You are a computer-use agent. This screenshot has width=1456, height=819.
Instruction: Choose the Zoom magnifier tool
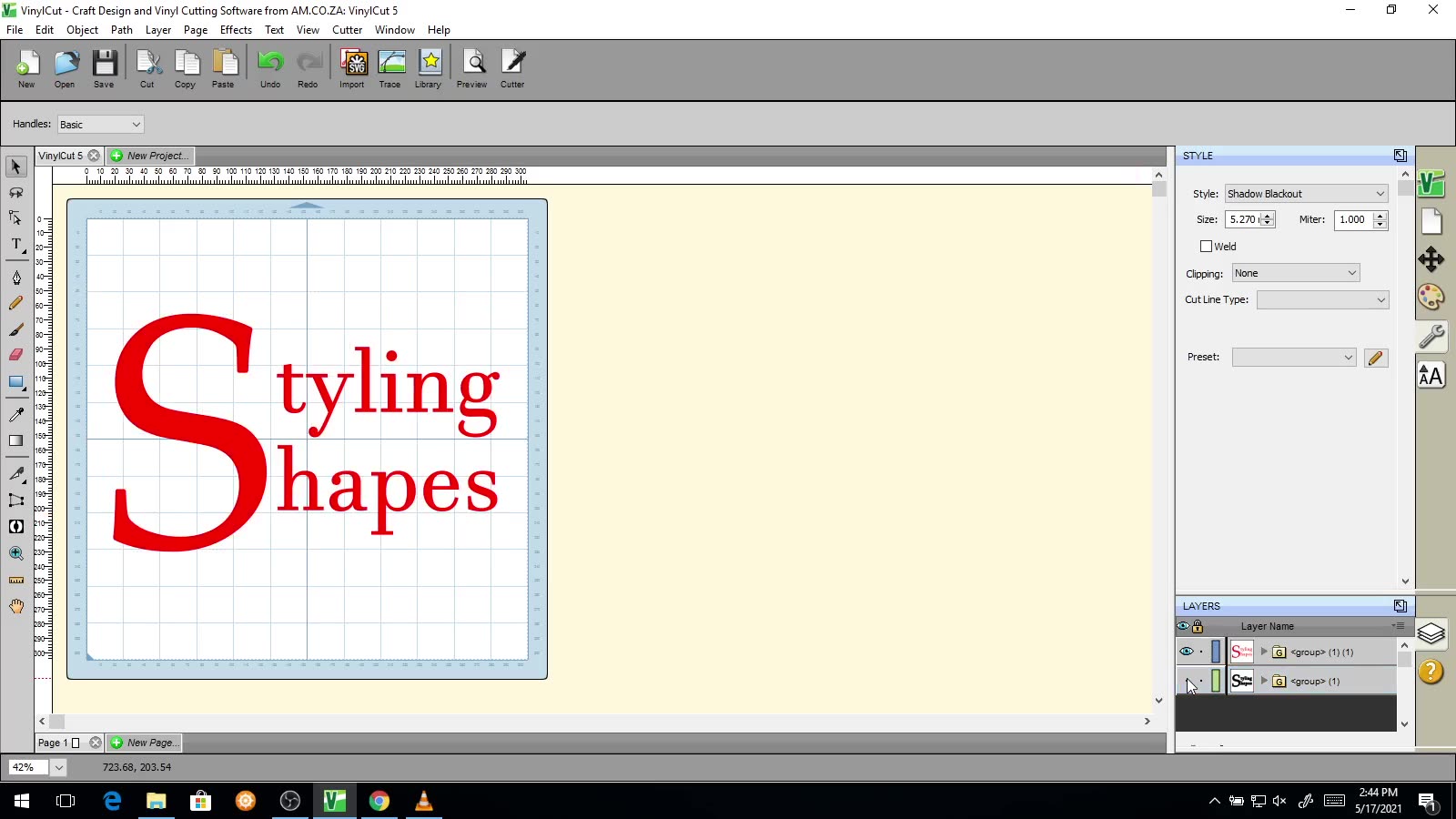[x=16, y=553]
